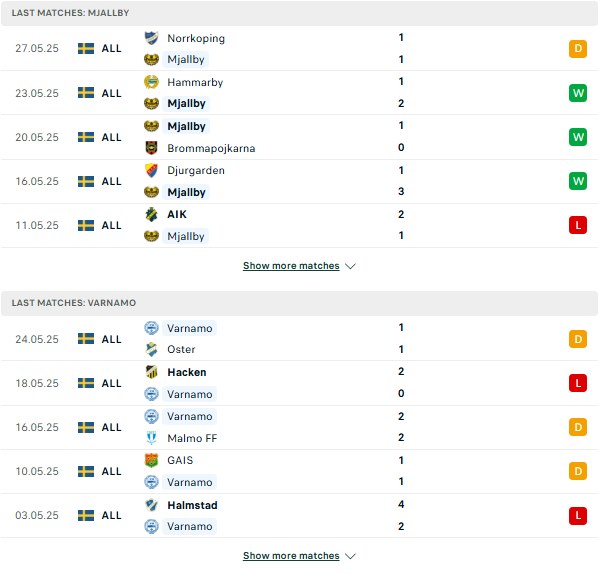Viewport: 600px width, 574px height.
Task: Click the red L badge for AIK match
Action: click(x=578, y=225)
